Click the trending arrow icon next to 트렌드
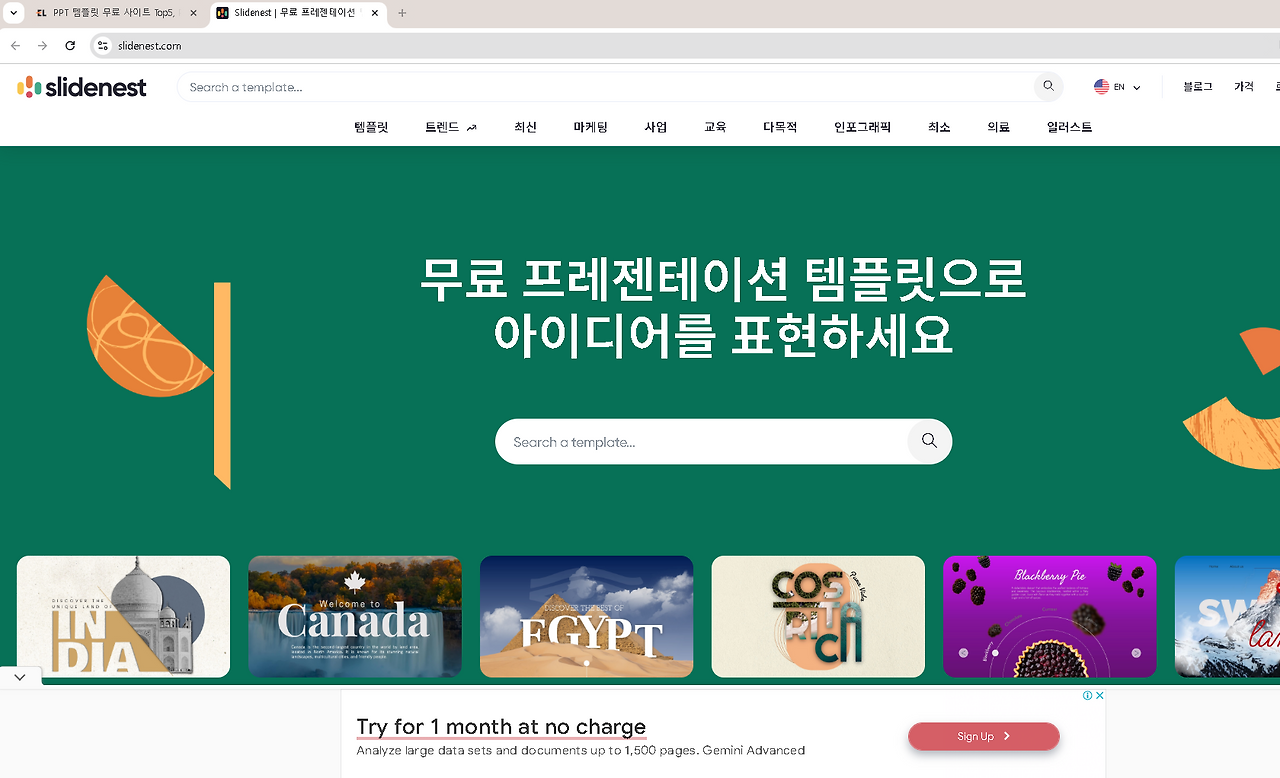 [x=471, y=127]
